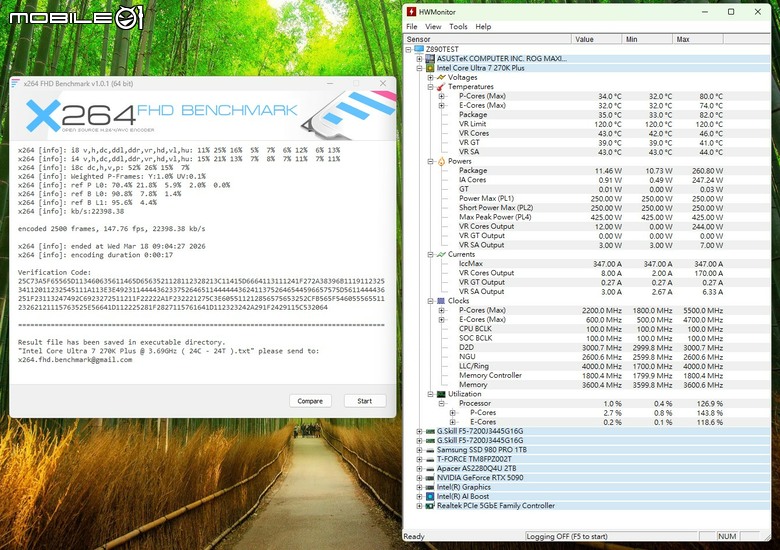Click the Intel Core Ultra CPU chip icon
The width and height of the screenshot is (780, 550).
click(x=430, y=68)
